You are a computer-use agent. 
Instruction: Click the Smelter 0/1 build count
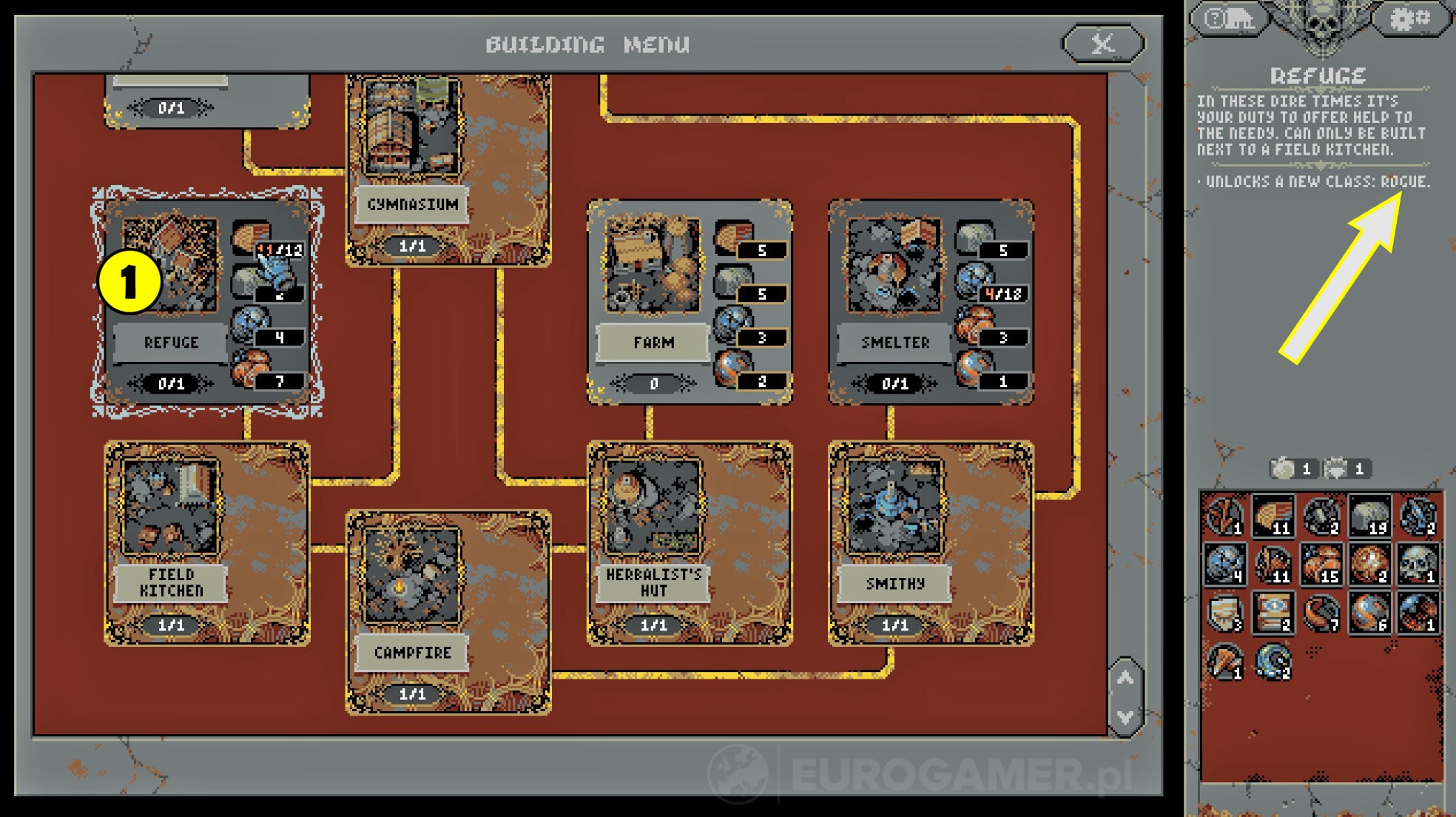[894, 383]
